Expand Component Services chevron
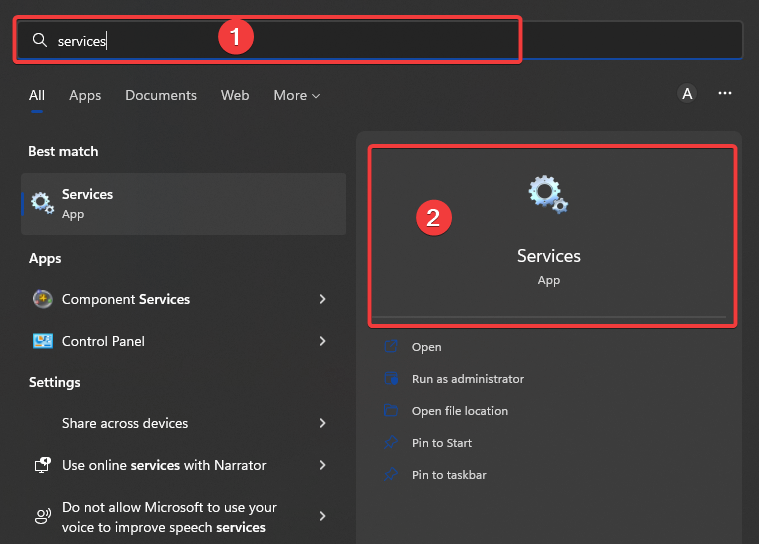 point(323,299)
